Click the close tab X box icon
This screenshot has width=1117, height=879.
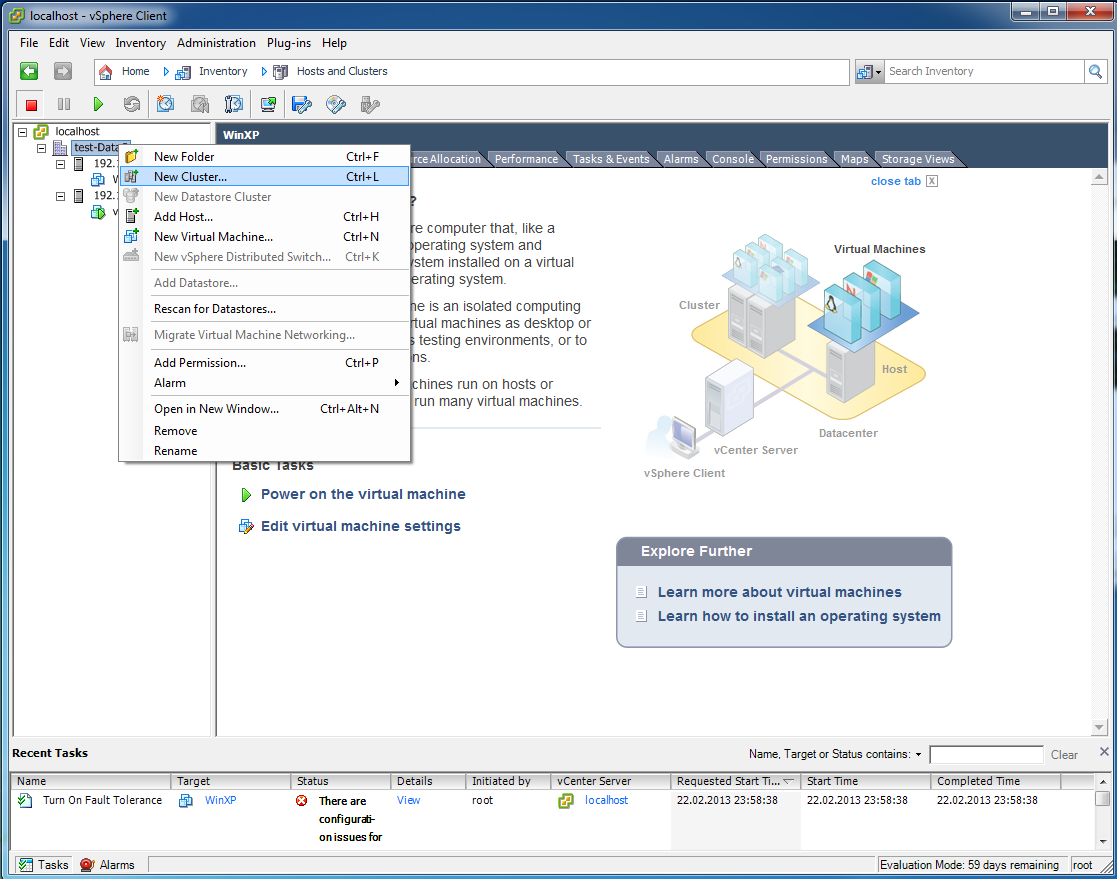[932, 181]
